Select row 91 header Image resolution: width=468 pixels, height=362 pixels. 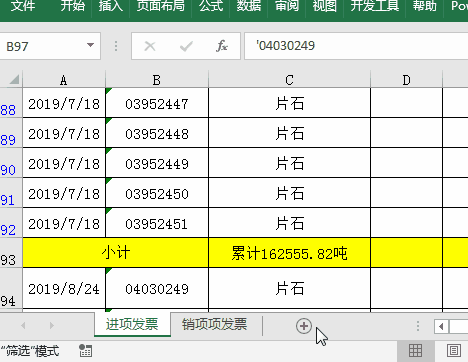pyautogui.click(x=11, y=193)
